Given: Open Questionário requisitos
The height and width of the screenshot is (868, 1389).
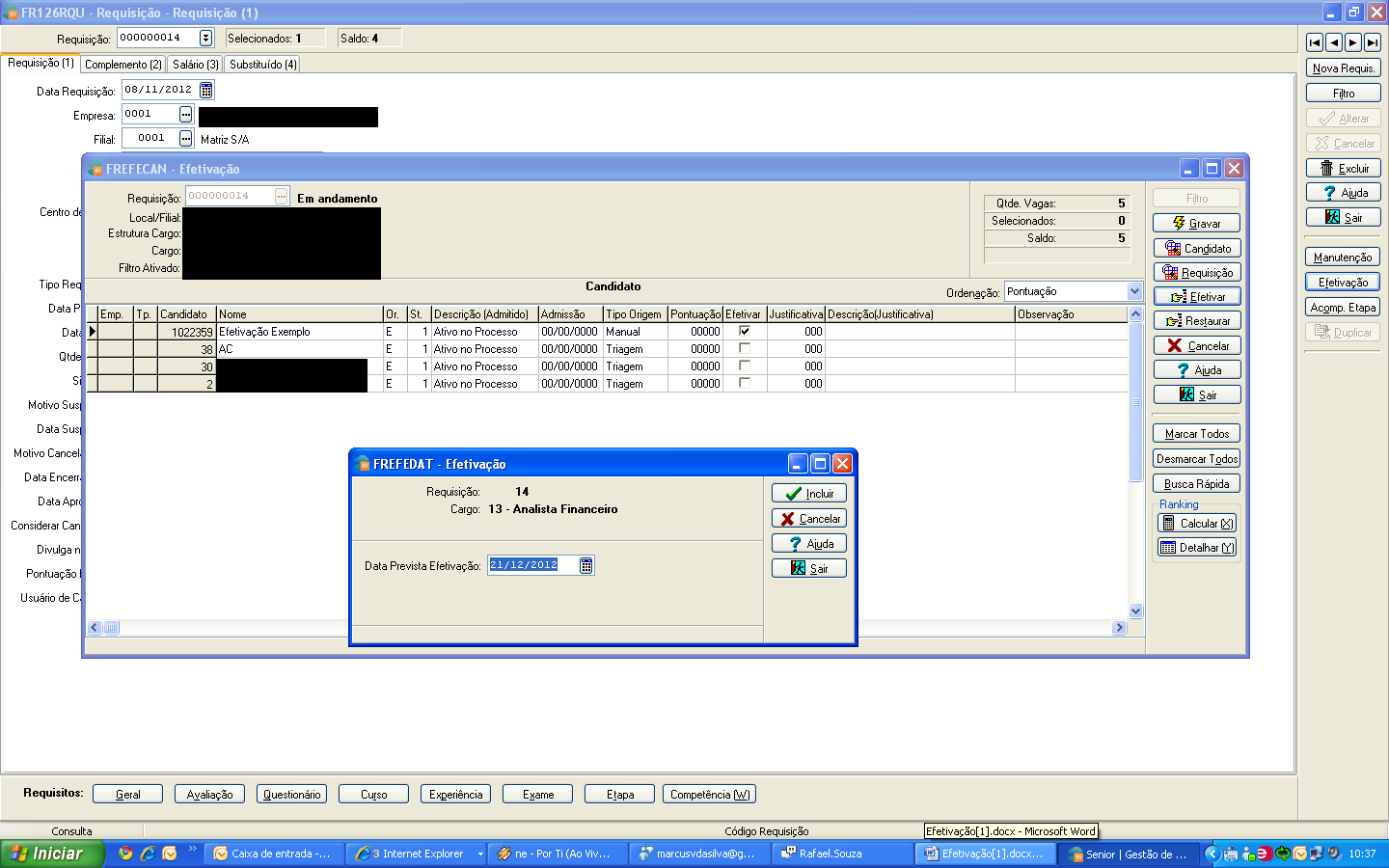Looking at the screenshot, I should [291, 794].
